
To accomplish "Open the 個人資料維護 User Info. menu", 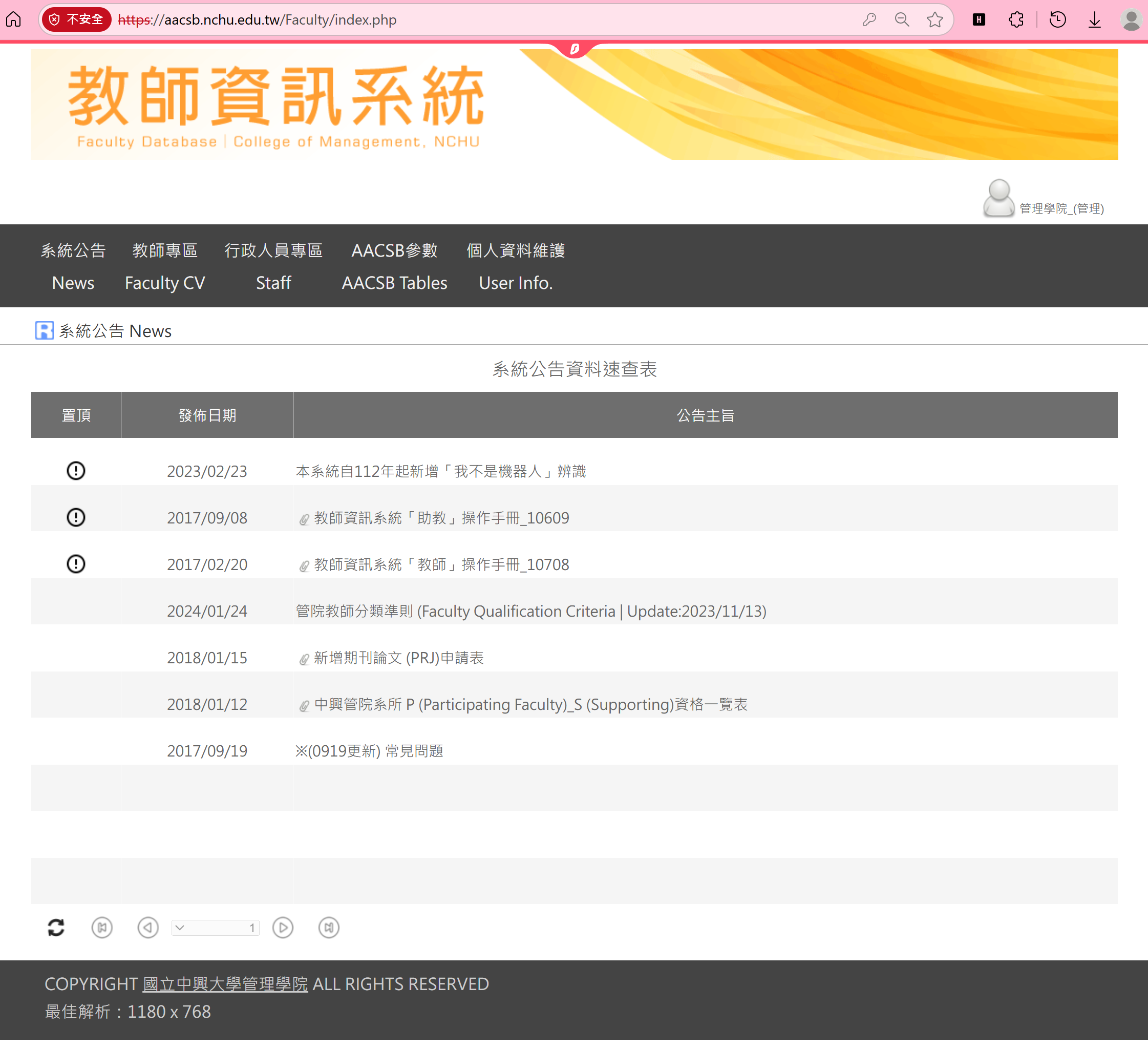I will click(516, 266).
